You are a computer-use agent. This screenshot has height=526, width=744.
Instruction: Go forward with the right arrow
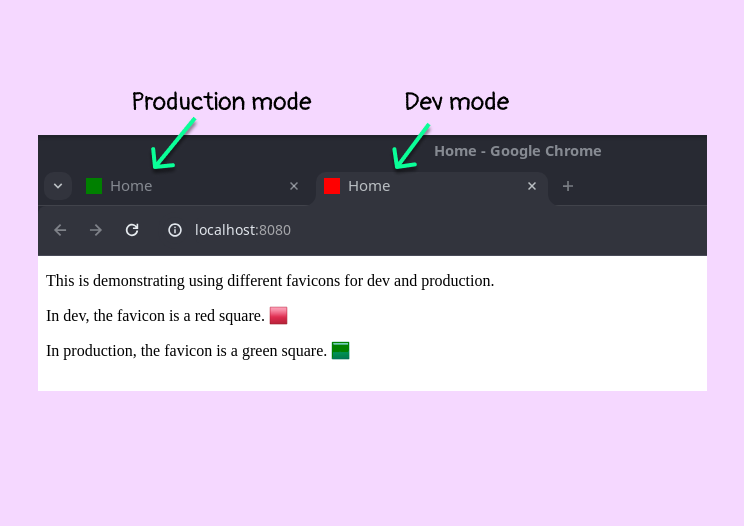point(96,230)
